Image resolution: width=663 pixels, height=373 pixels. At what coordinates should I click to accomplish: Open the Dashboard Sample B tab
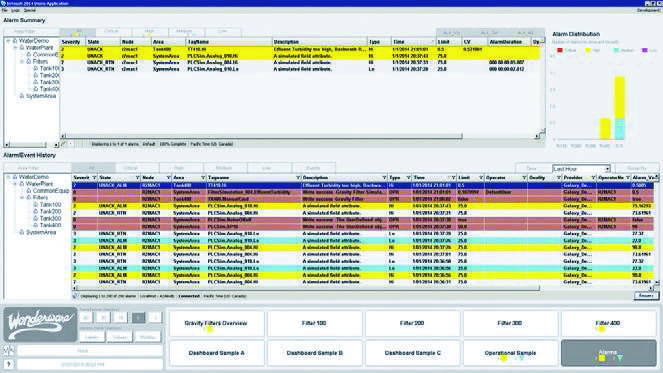coord(315,353)
